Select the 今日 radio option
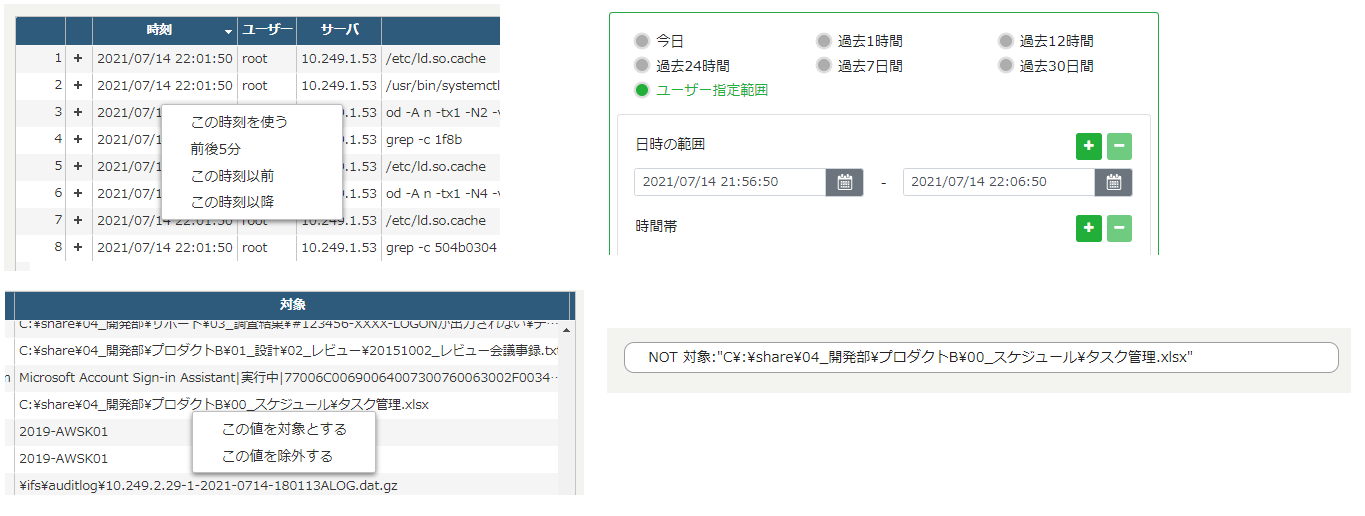1365x516 pixels. tap(642, 41)
